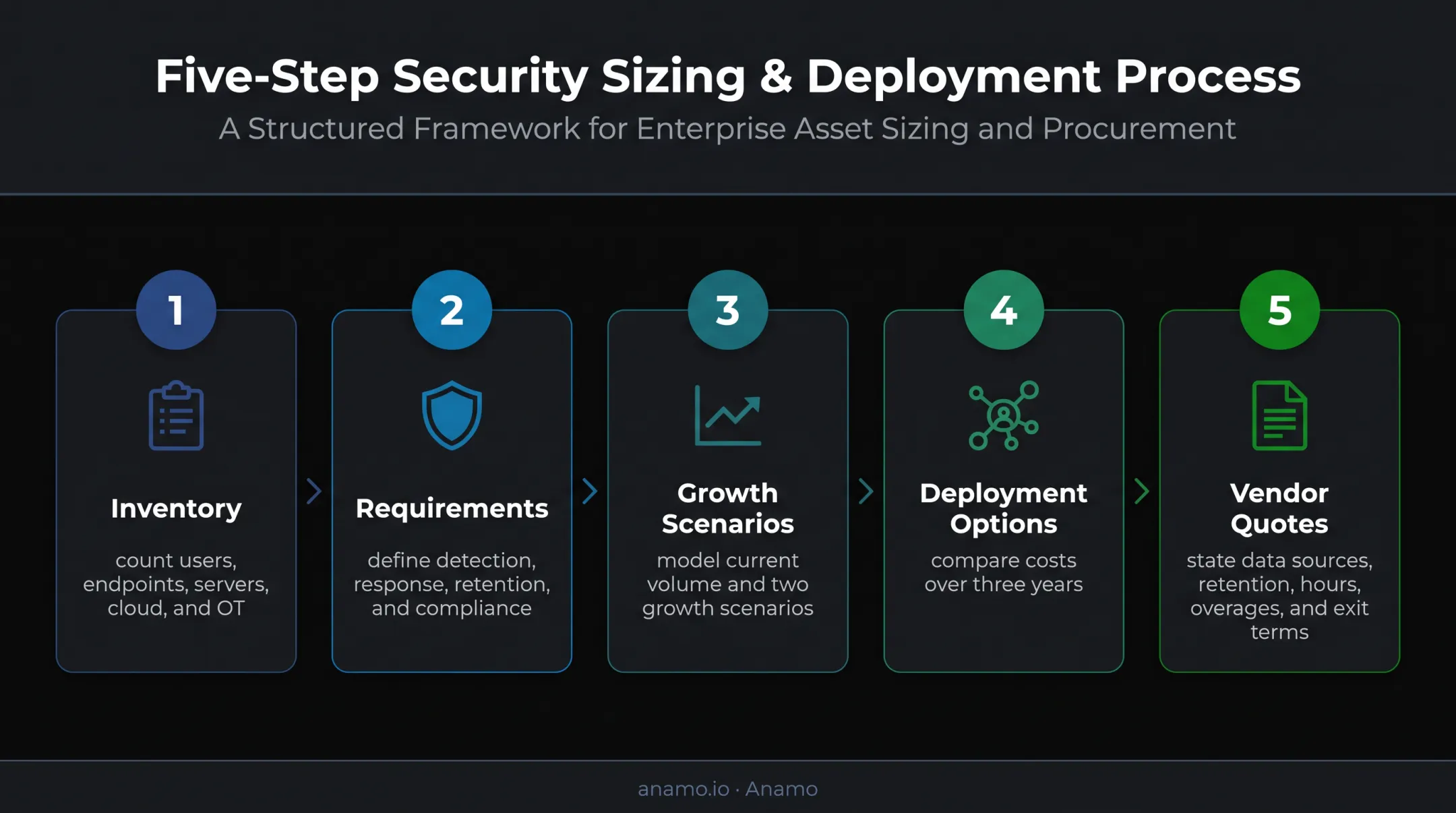Viewport: 1456px width, 813px height.
Task: Click the chevron between Deployment Options and Vendor Quotes
Action: tap(1142, 491)
